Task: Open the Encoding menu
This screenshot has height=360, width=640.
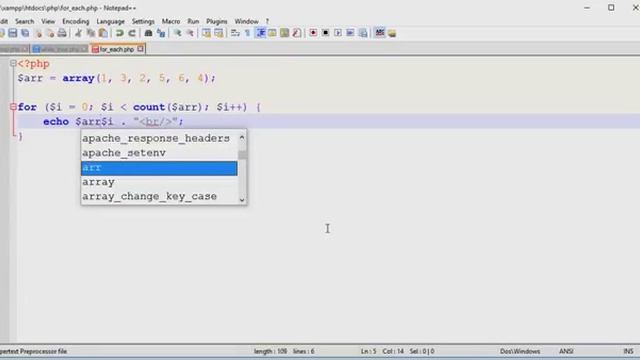Action: click(76, 21)
